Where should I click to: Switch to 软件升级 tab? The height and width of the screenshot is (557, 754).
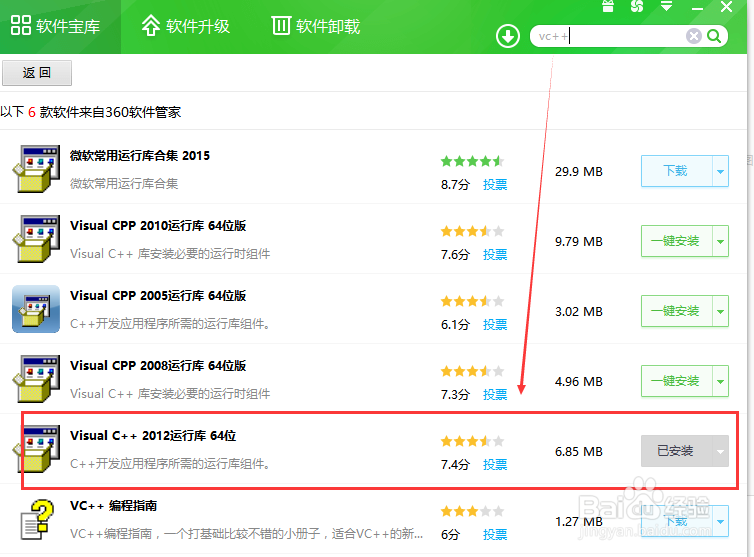click(186, 26)
